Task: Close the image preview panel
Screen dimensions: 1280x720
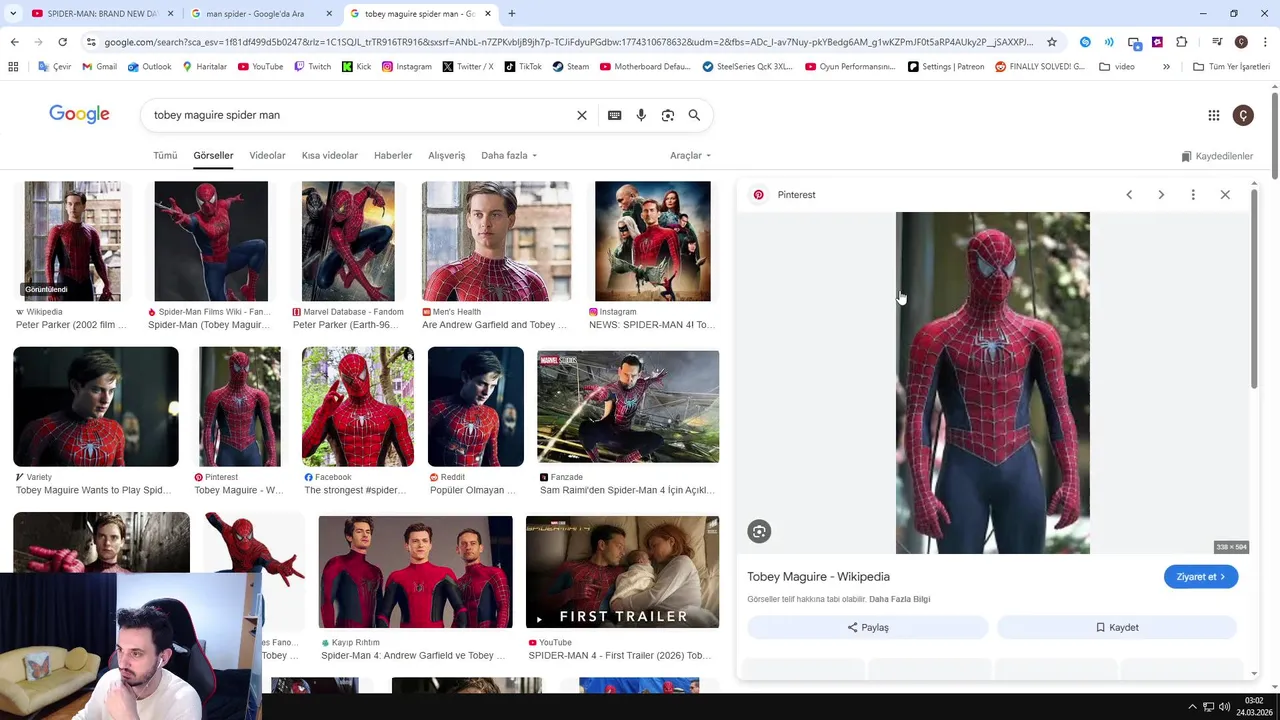Action: (x=1225, y=195)
